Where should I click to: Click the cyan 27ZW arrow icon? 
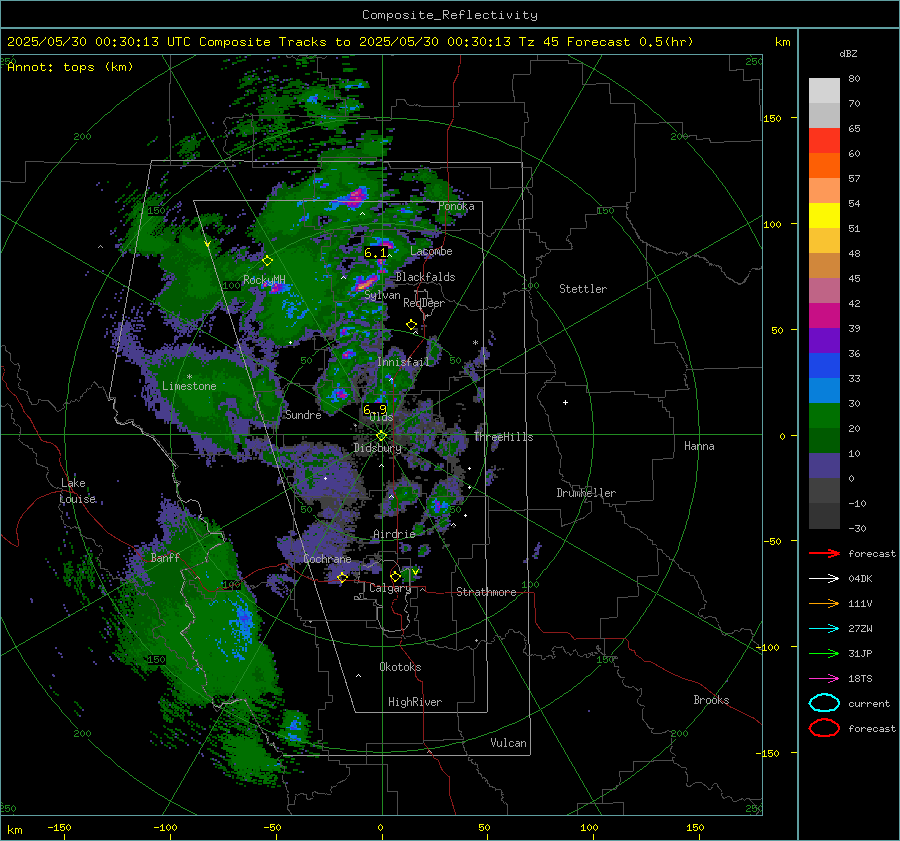pos(824,629)
